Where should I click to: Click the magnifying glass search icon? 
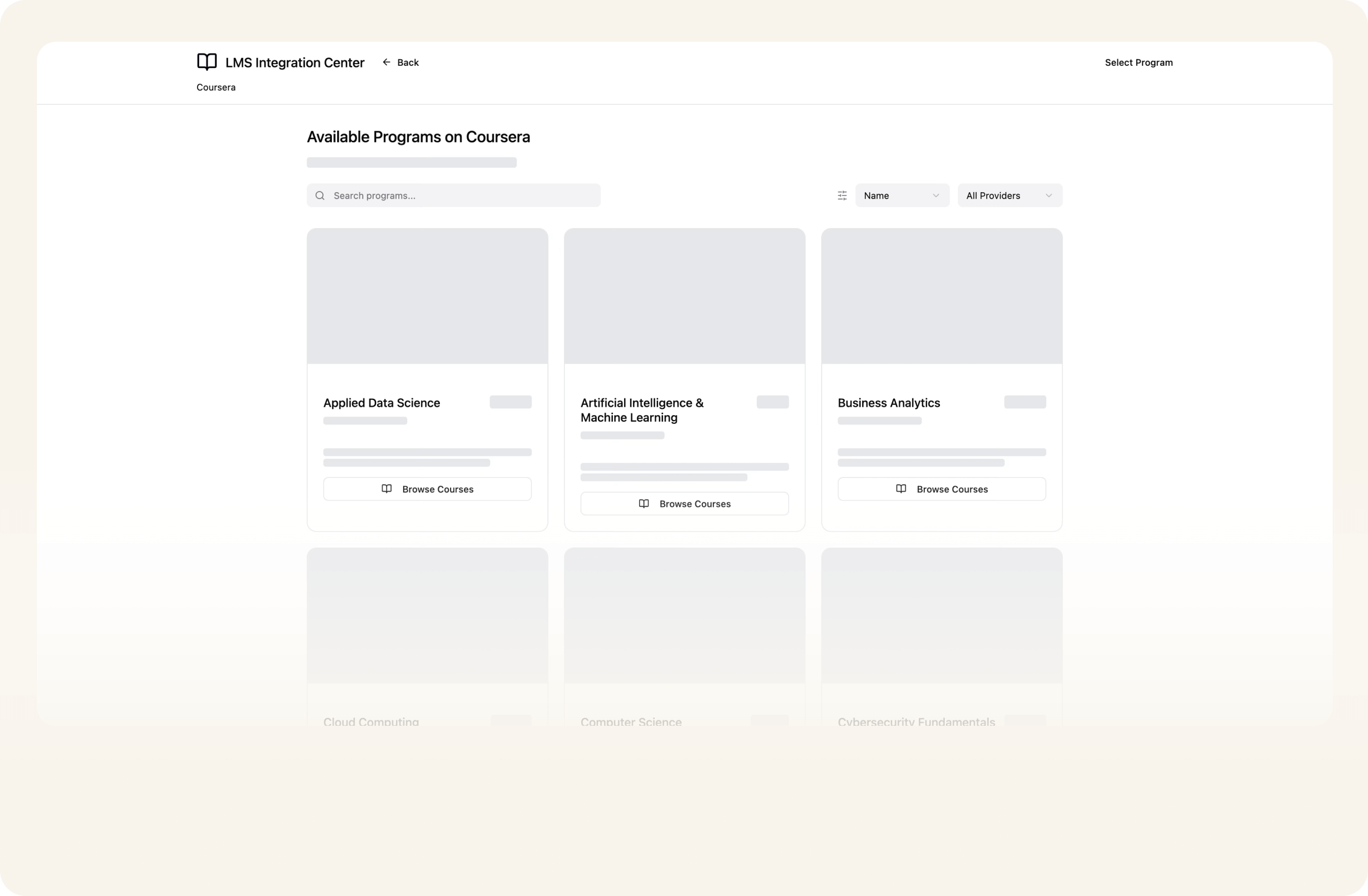click(320, 195)
